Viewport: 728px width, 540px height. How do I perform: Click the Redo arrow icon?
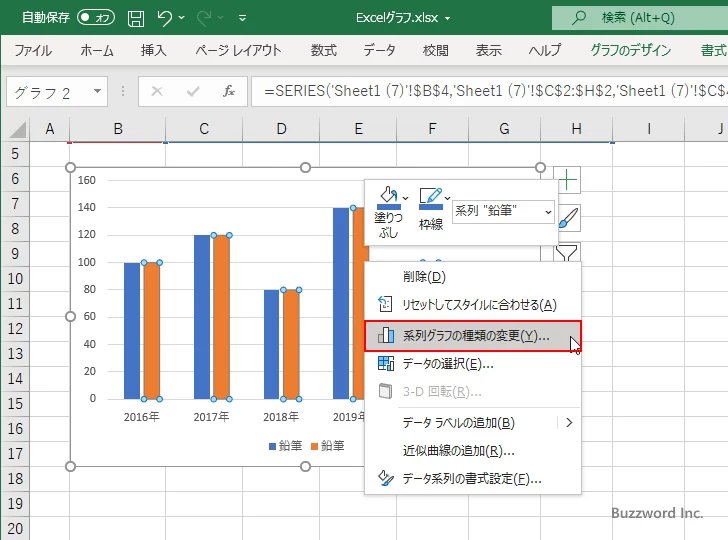click(x=204, y=18)
